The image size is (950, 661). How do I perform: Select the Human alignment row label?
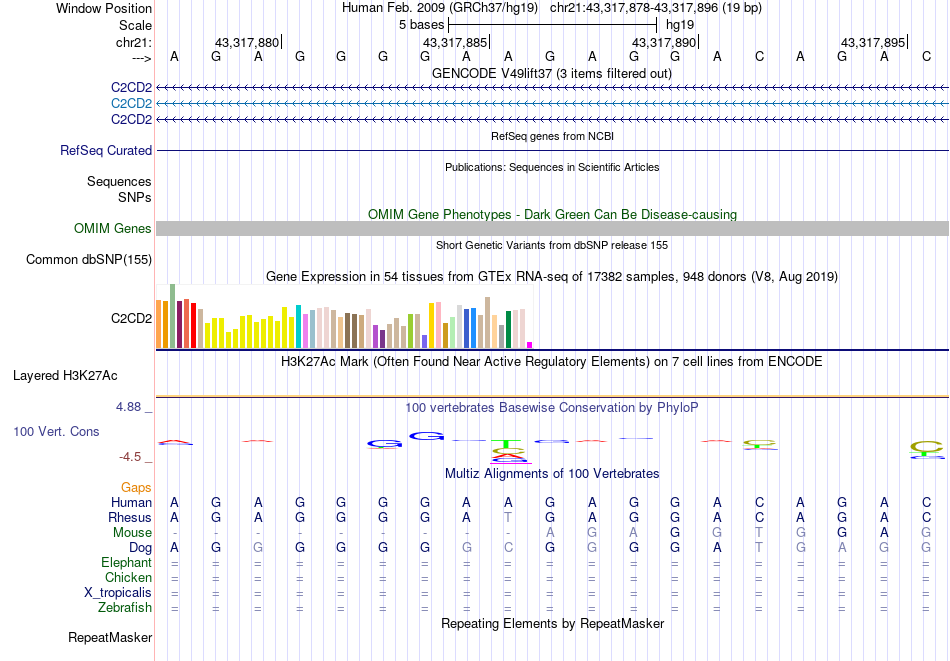click(x=131, y=502)
